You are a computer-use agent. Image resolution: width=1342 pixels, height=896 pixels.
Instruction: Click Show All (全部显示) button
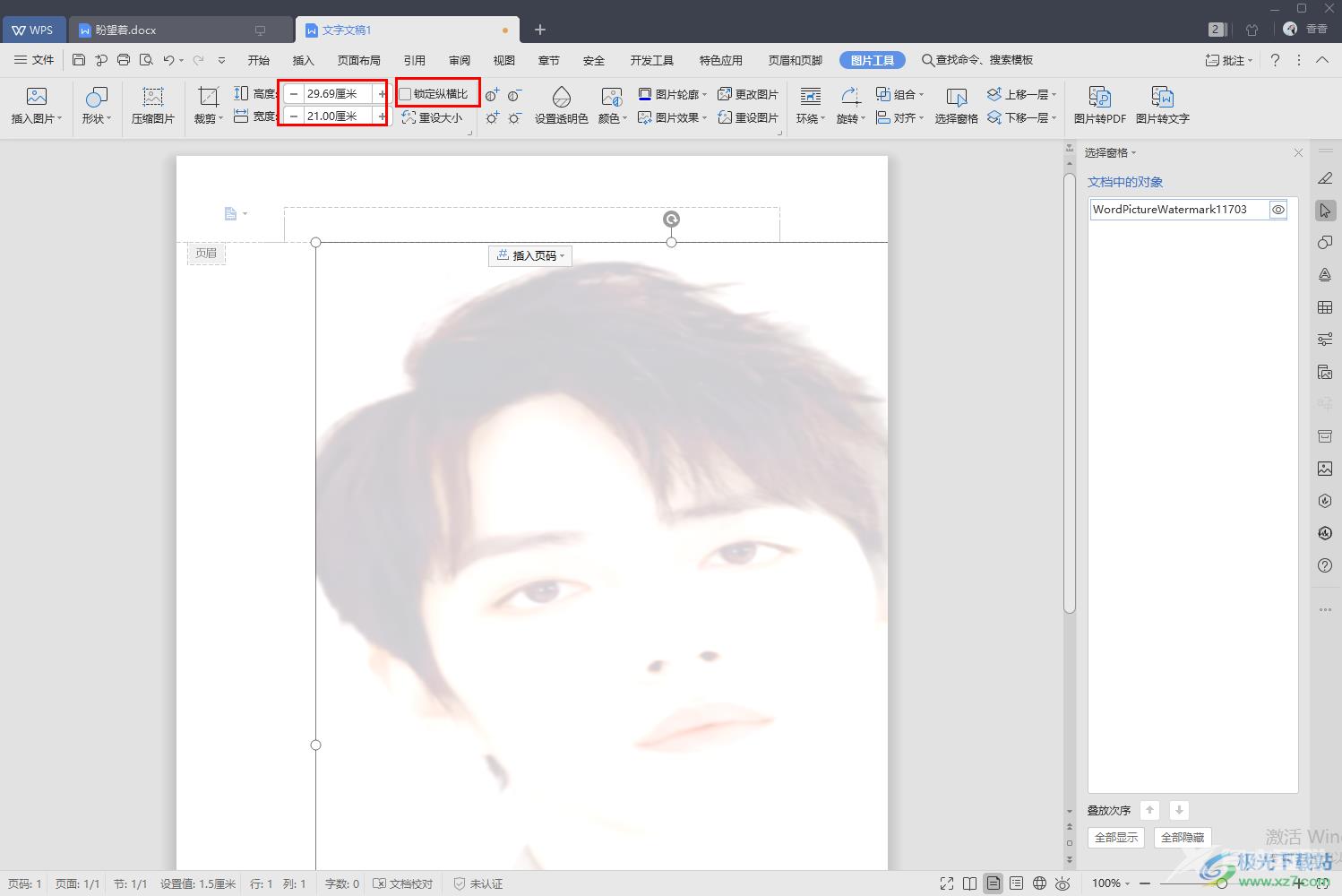(x=1116, y=837)
